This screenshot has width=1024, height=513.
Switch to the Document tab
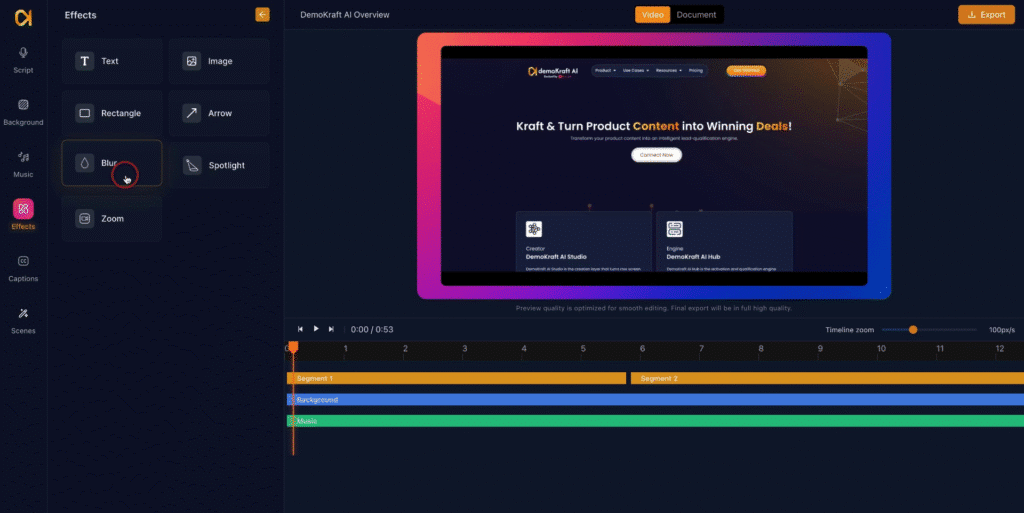pyautogui.click(x=696, y=15)
